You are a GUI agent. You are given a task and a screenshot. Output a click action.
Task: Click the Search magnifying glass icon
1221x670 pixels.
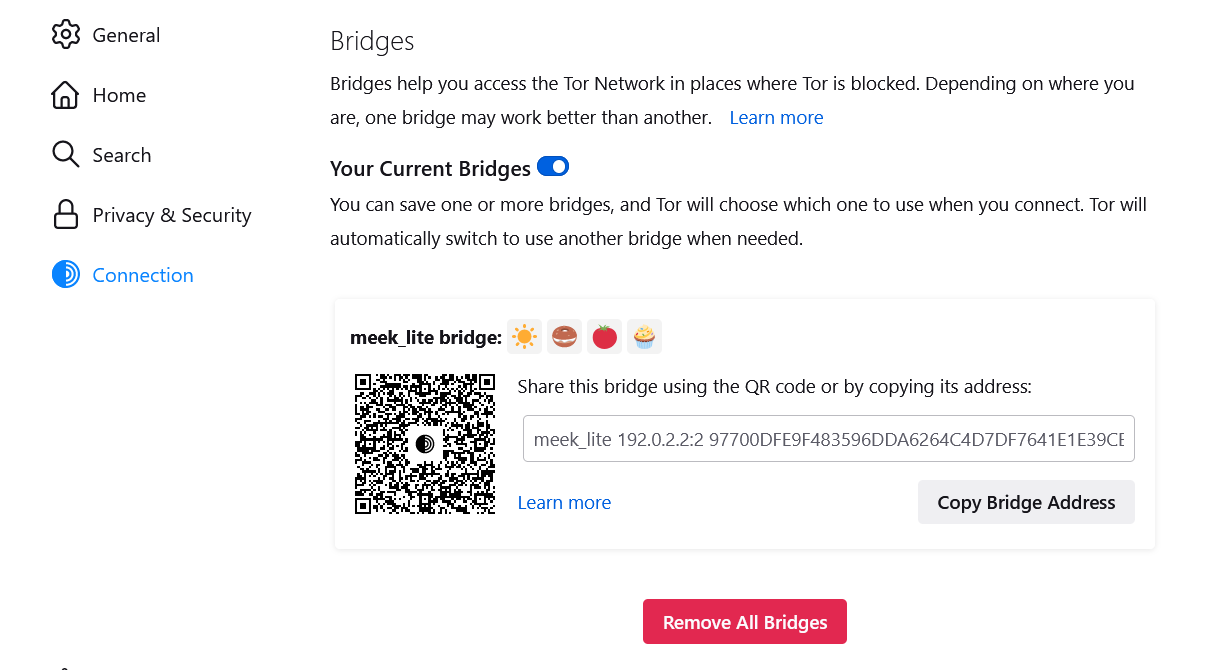tap(65, 155)
